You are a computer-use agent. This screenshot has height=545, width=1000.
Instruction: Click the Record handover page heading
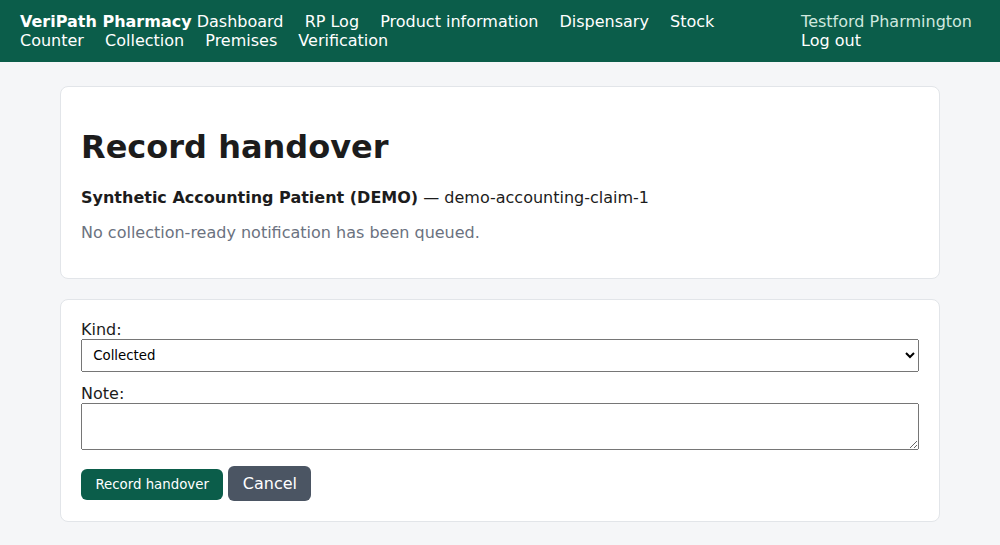pyautogui.click(x=235, y=147)
